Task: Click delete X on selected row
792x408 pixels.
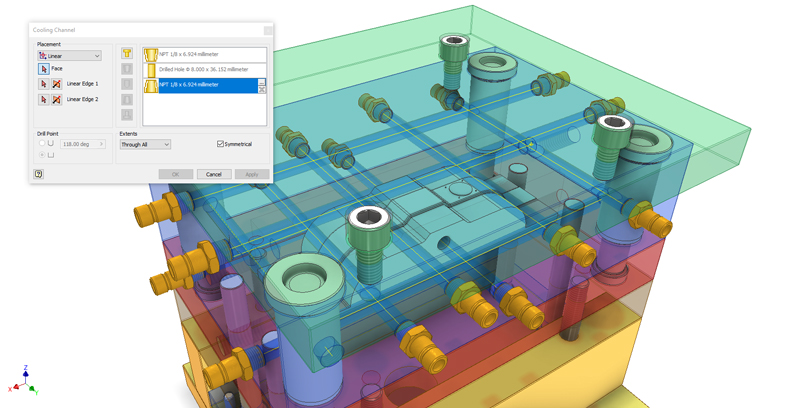Action: pyautogui.click(x=262, y=89)
